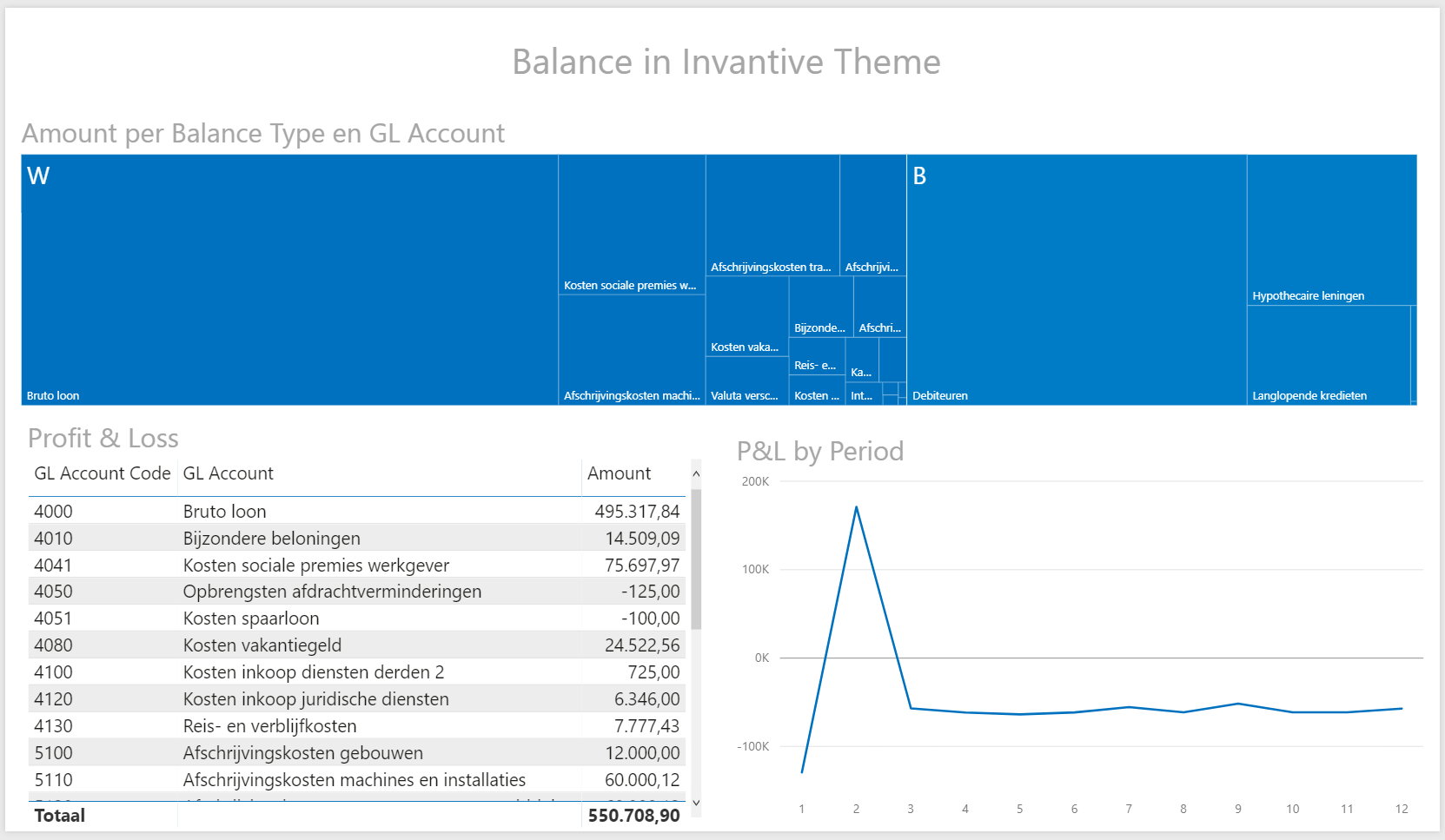The height and width of the screenshot is (840, 1445).
Task: Click the P&L by Period chart title
Action: click(820, 451)
